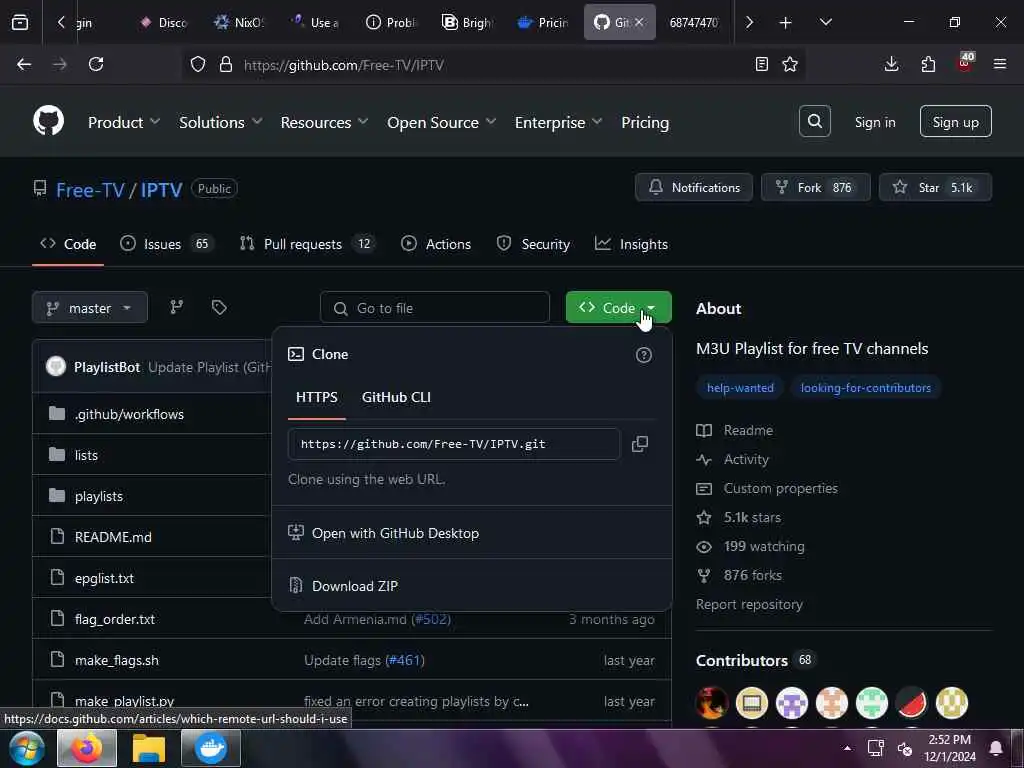The width and height of the screenshot is (1024, 768).
Task: Bookmark this page with the star icon
Action: coord(790,64)
